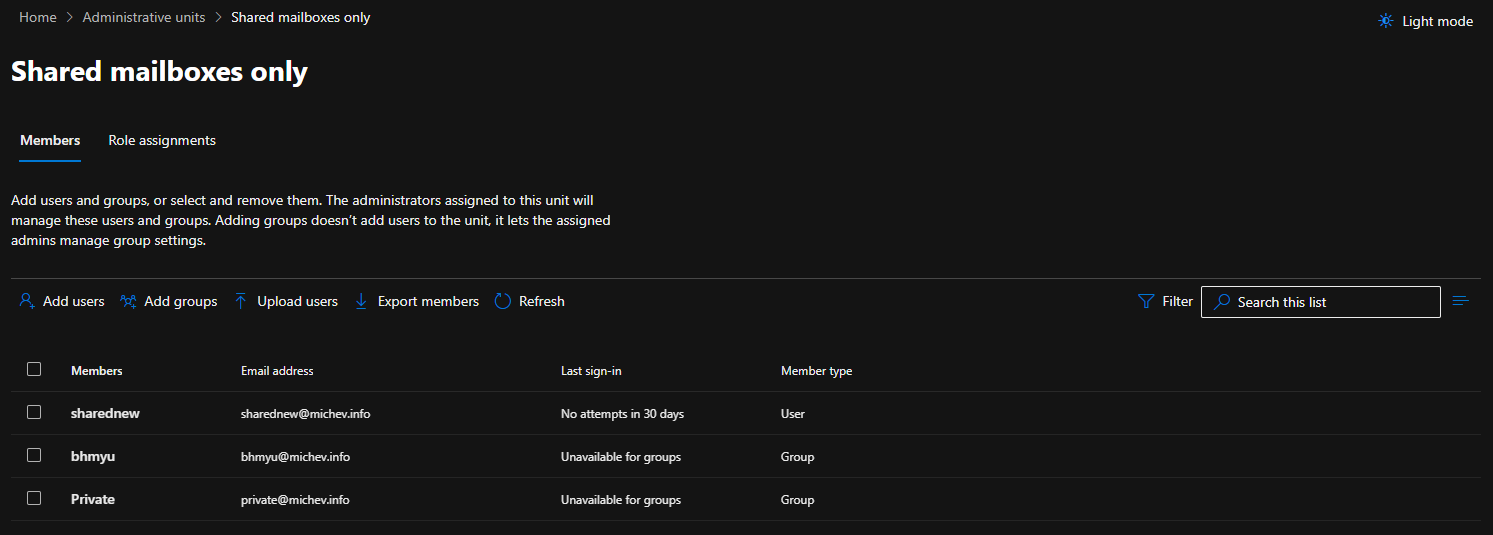Click the Add users icon
This screenshot has width=1493, height=535.
click(x=27, y=301)
